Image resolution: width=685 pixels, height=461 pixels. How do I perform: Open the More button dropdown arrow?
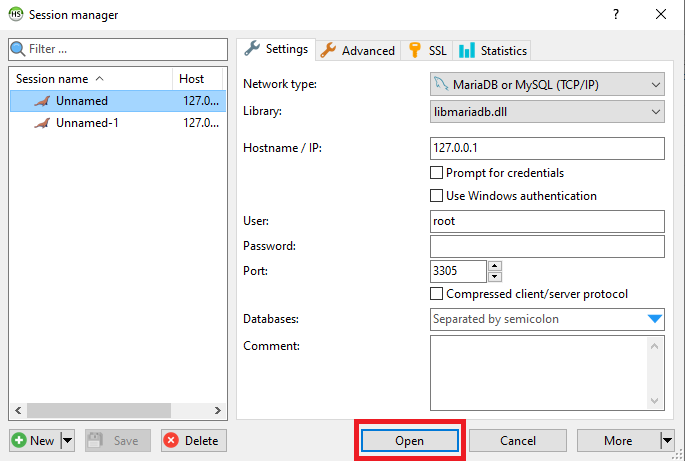(667, 440)
